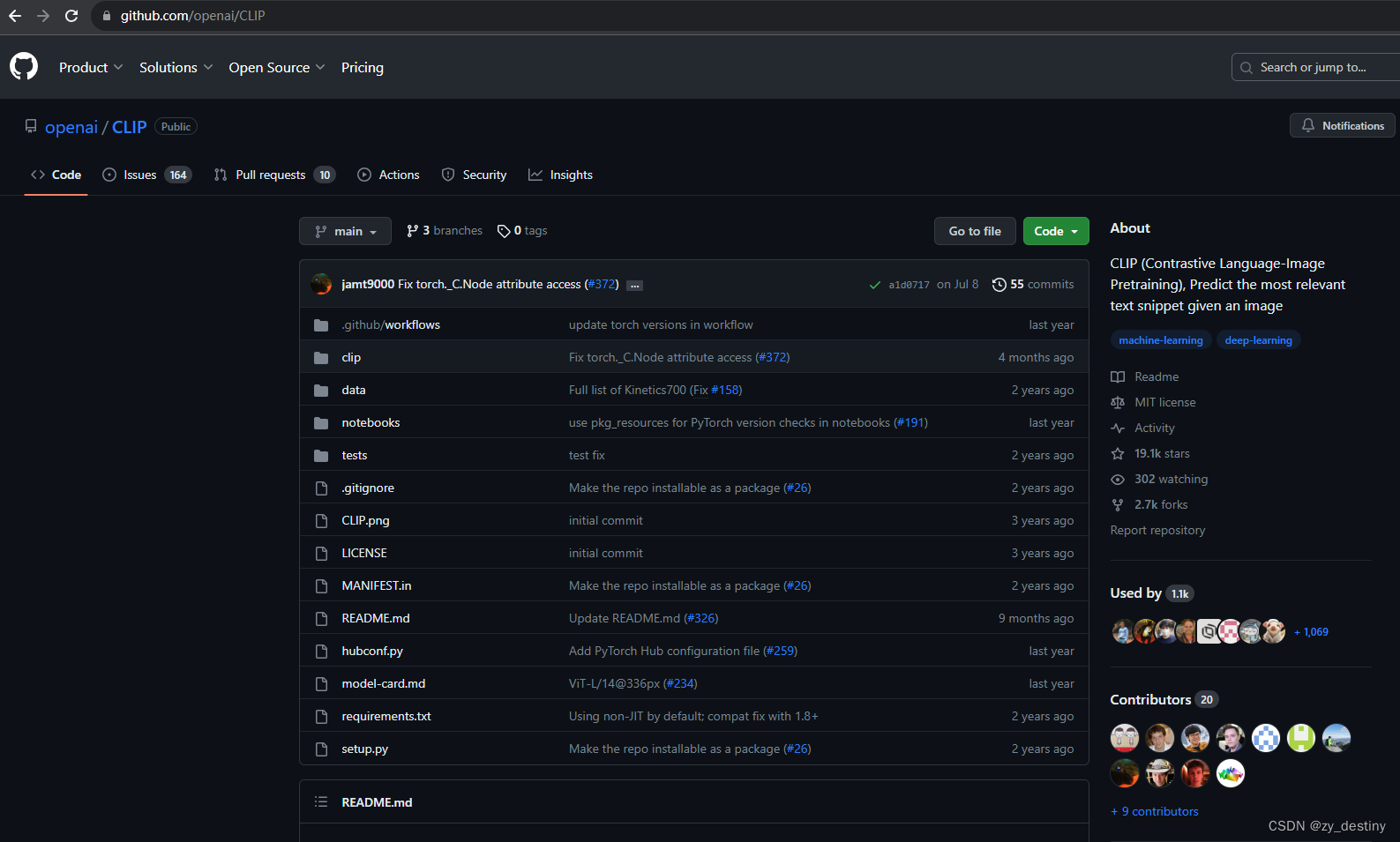Open the Pricing page
Viewport: 1400px width, 842px height.
click(363, 67)
